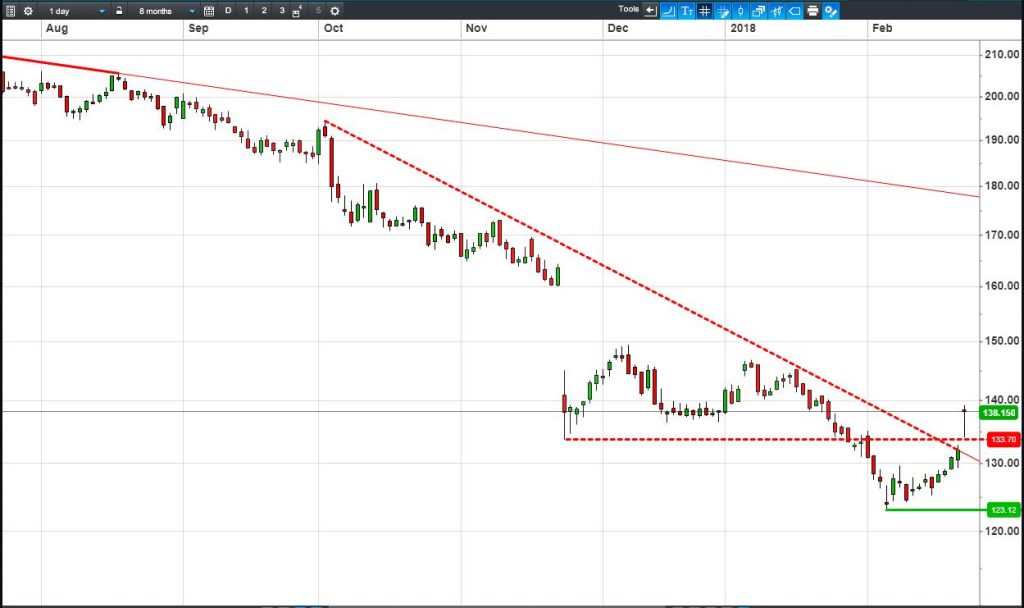Open the gear-and-pencil customise icon
Viewport: 1024px width, 608px height.
(x=831, y=10)
